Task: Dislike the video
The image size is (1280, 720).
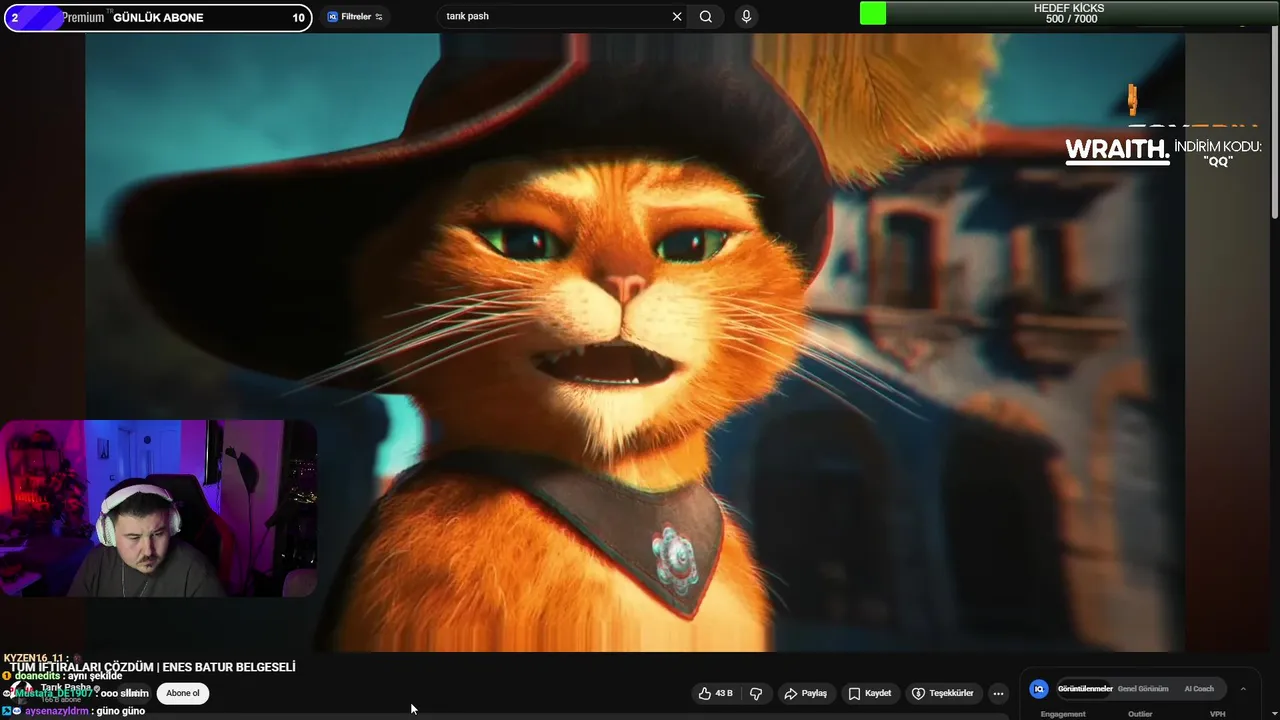Action: tap(756, 693)
